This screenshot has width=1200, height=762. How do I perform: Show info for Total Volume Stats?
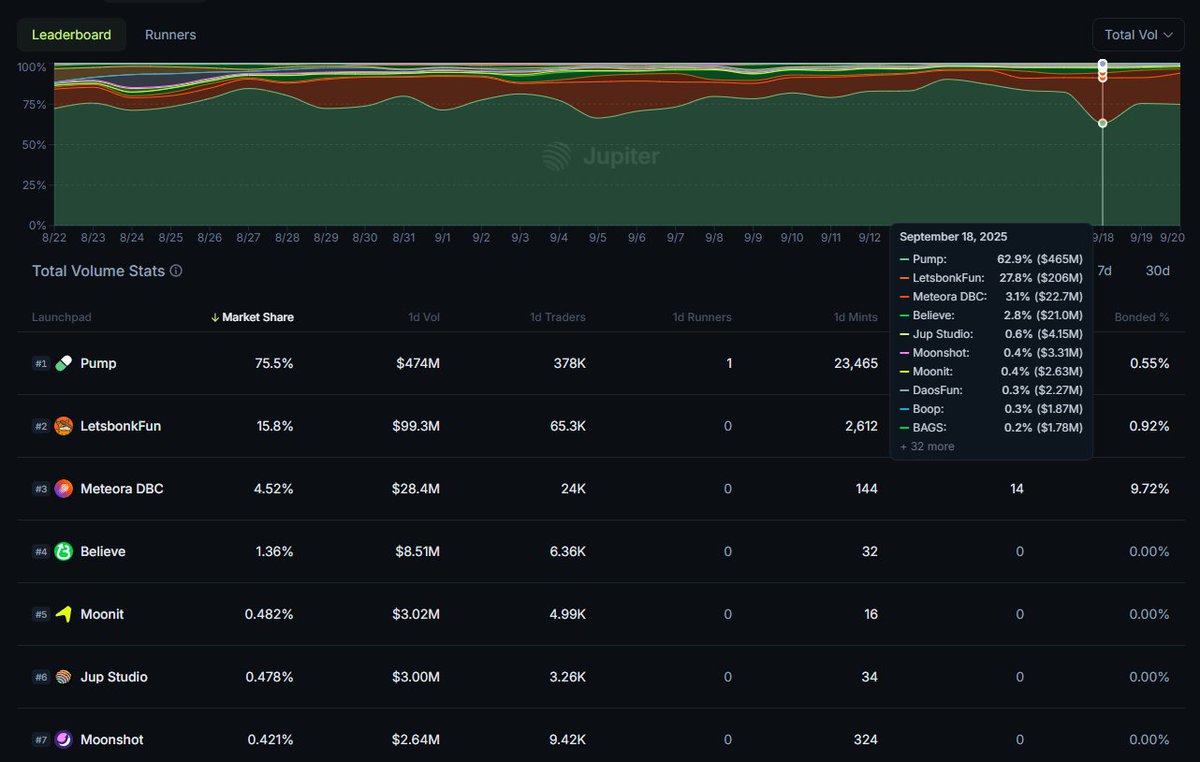(176, 271)
